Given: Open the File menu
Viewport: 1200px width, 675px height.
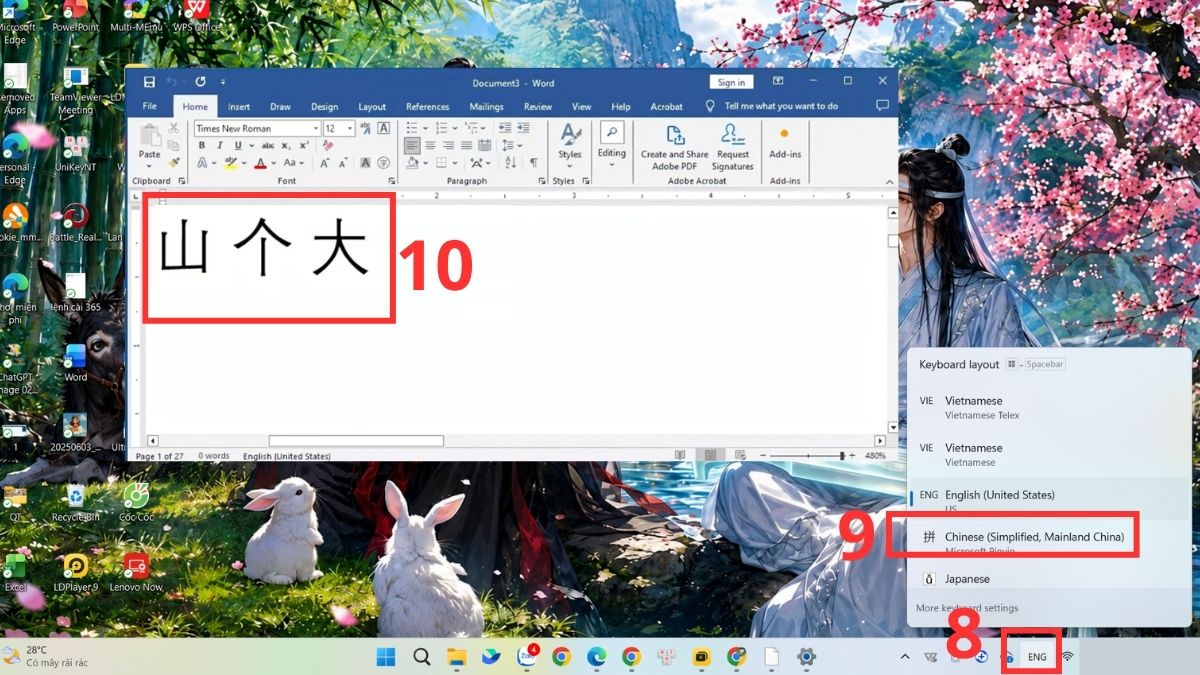Looking at the screenshot, I should tap(150, 106).
